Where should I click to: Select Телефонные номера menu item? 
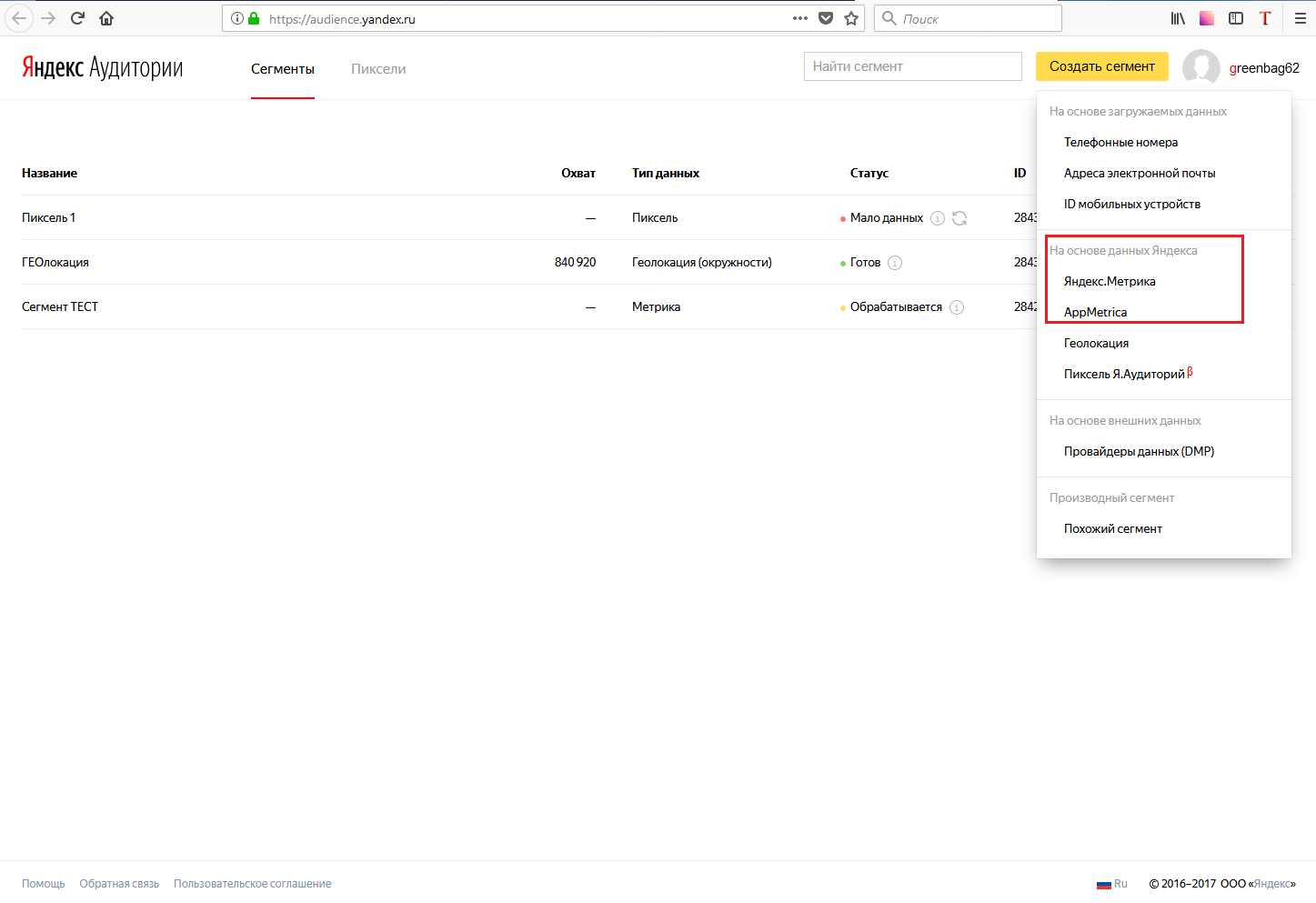pyautogui.click(x=1120, y=143)
